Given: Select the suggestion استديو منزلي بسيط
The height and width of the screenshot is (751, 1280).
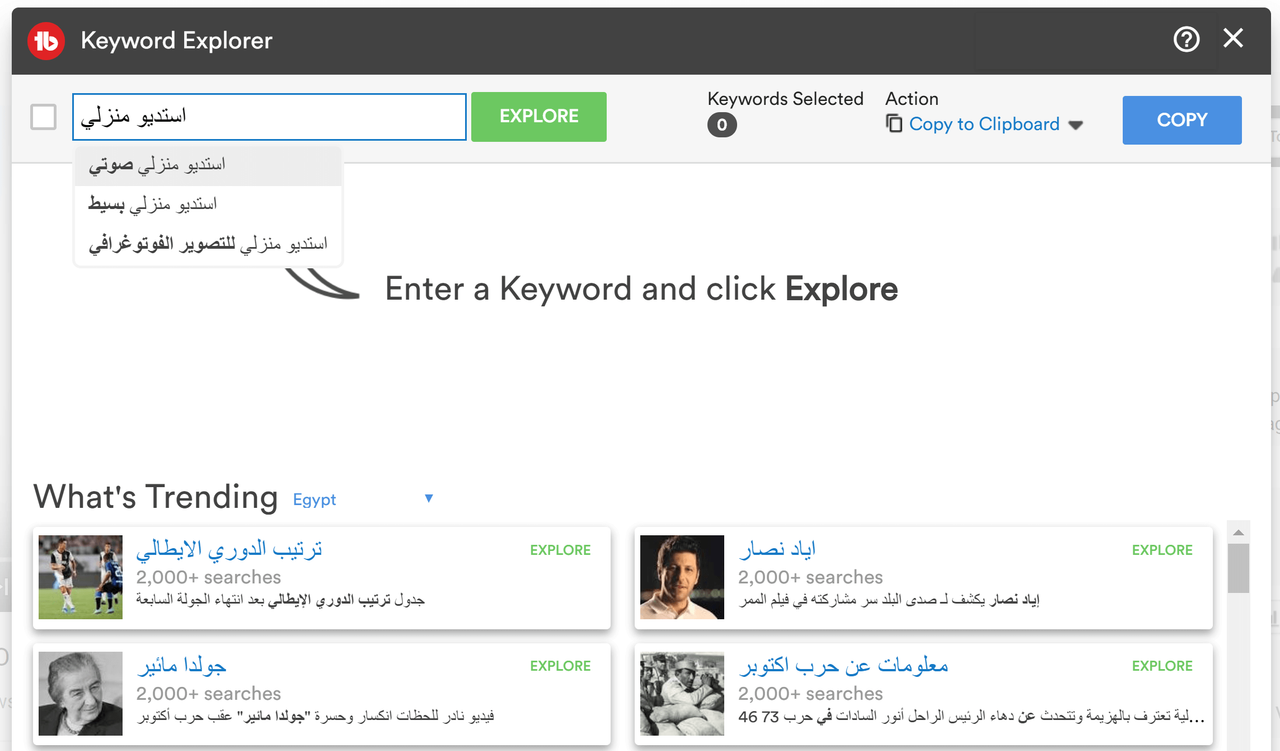Looking at the screenshot, I should point(208,203).
